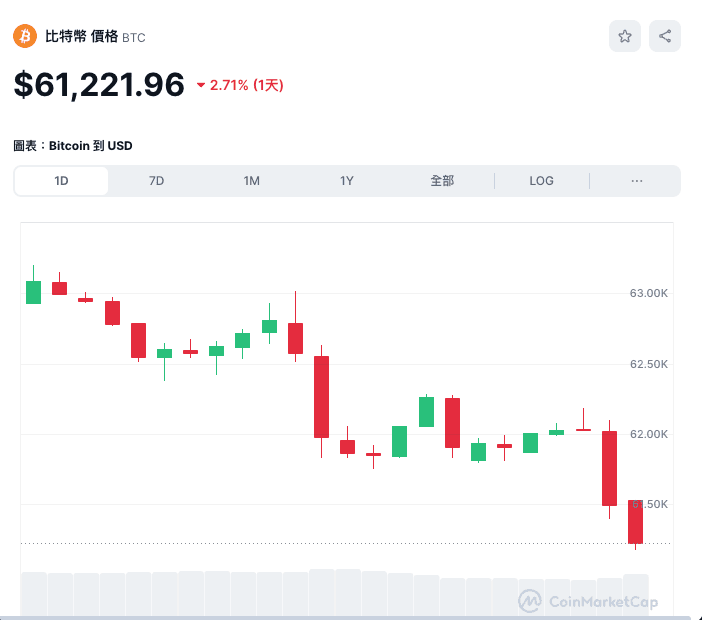702x620 pixels.
Task: Click the tall red candle dropping below 62.00K
Action: pyautogui.click(x=321, y=396)
